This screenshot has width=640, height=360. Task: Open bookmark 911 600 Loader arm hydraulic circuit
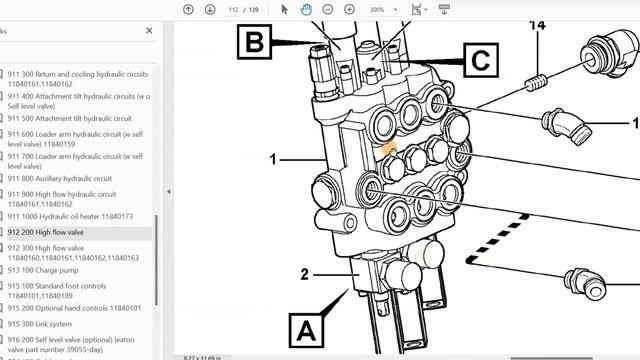point(75,139)
